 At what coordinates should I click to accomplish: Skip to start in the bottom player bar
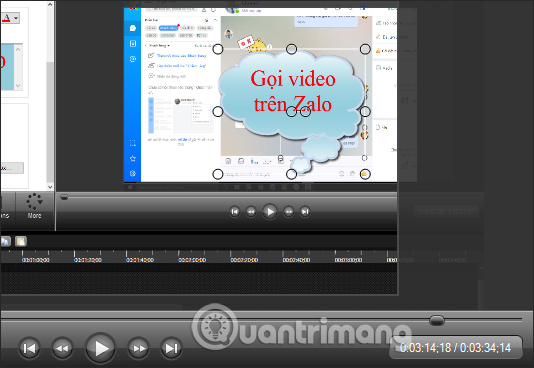(29, 348)
